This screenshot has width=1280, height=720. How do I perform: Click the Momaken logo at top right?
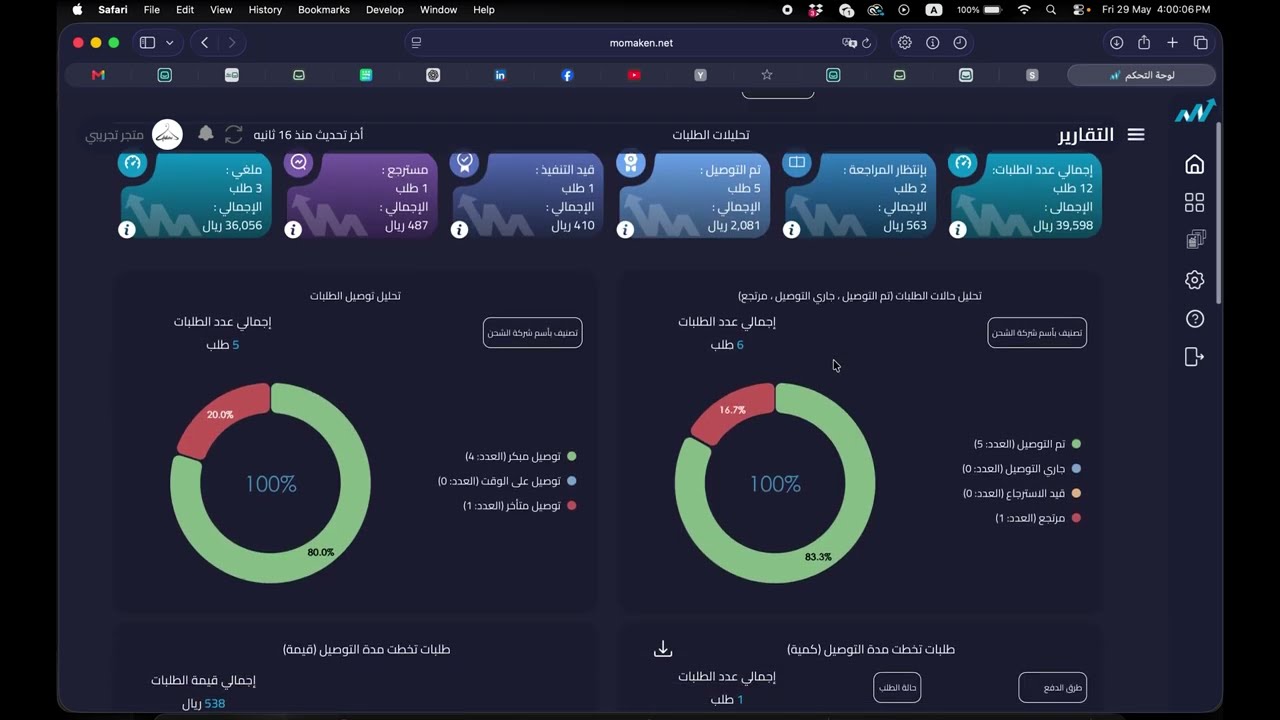pyautogui.click(x=1195, y=112)
